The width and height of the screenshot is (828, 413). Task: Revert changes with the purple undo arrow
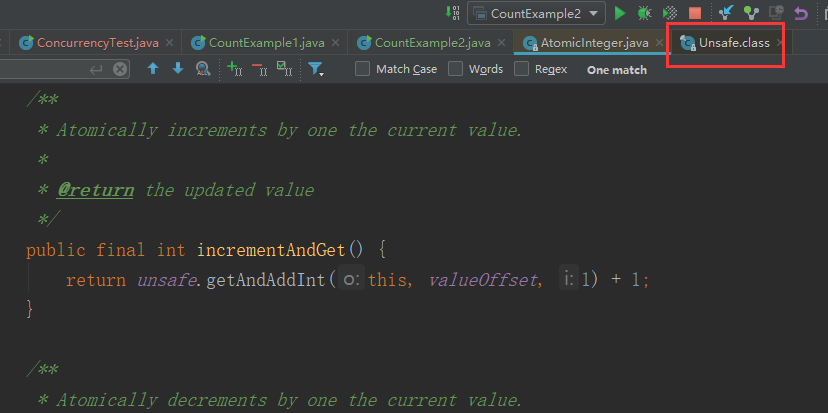click(x=801, y=13)
